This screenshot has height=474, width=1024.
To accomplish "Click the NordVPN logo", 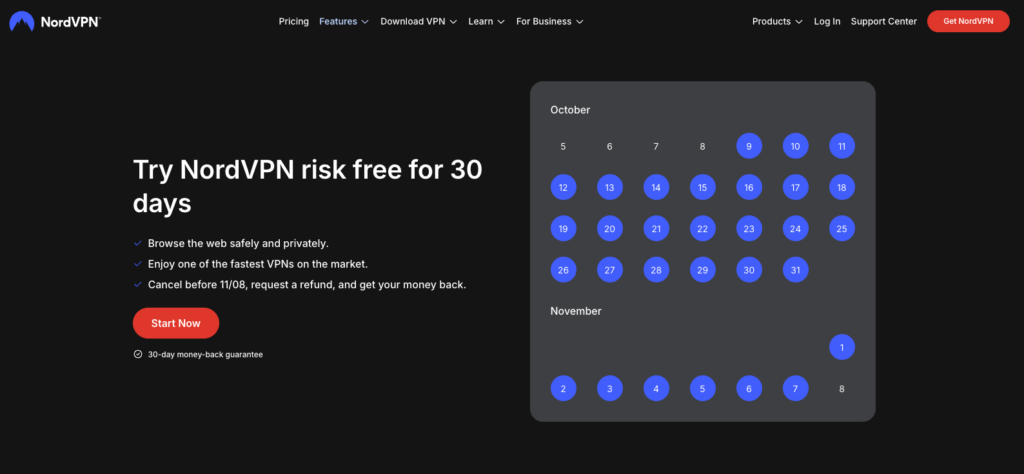I will pyautogui.click(x=55, y=22).
